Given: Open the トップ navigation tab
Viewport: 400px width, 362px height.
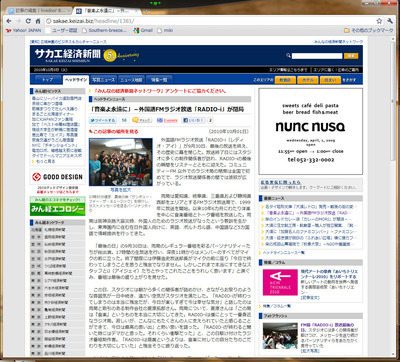Looking at the screenshot, I should 48,80.
